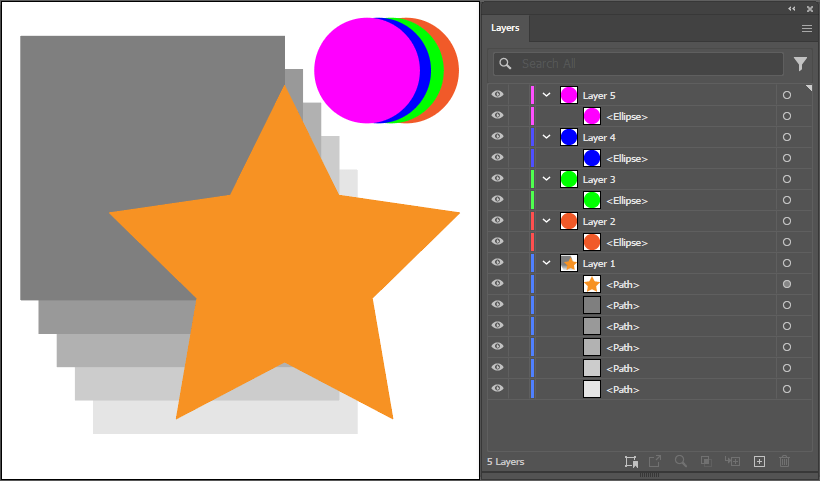The width and height of the screenshot is (820, 481).
Task: Collapse Layer 5 with its chevron
Action: [x=546, y=95]
